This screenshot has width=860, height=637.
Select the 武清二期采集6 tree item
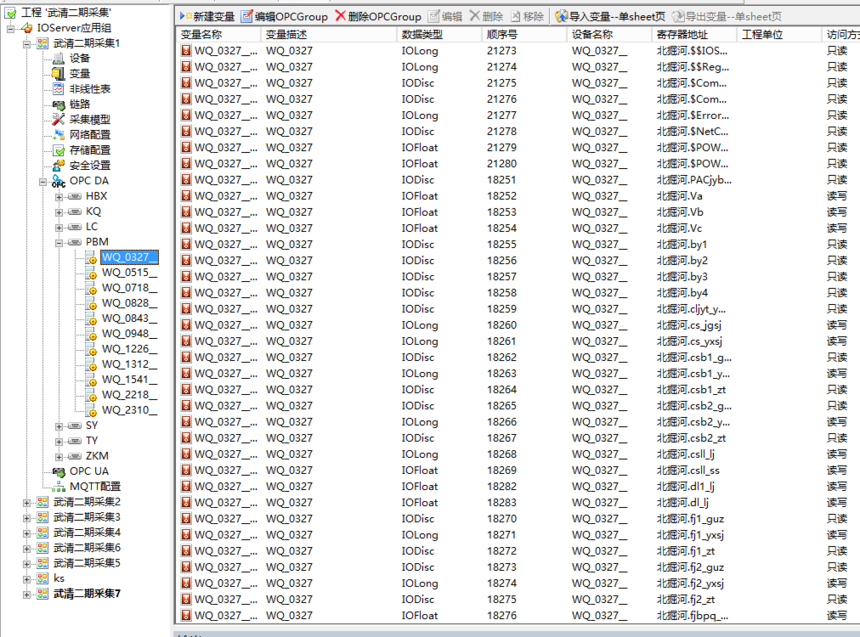[87, 548]
